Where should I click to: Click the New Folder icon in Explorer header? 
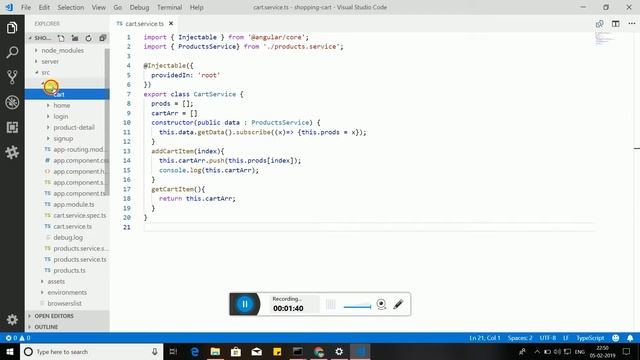(75, 38)
